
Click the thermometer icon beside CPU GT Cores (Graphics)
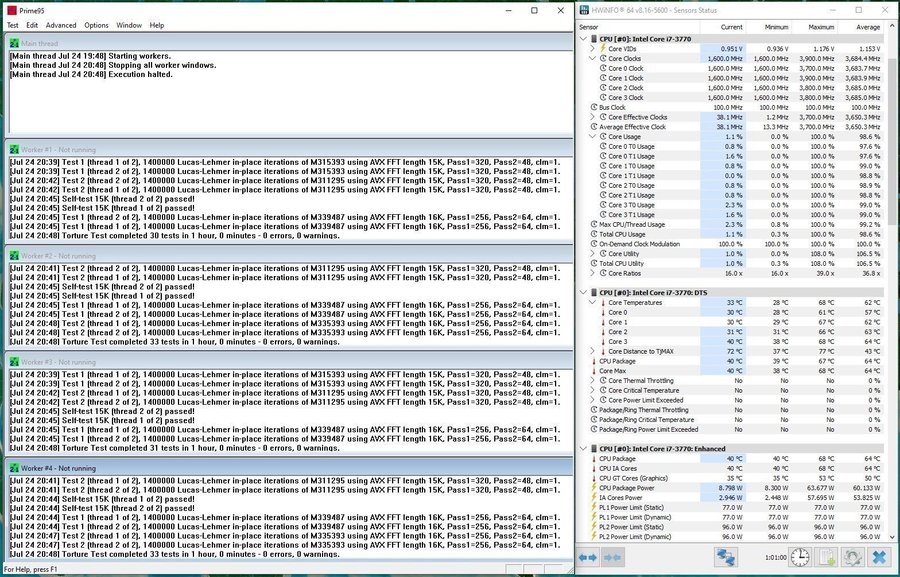[594, 478]
